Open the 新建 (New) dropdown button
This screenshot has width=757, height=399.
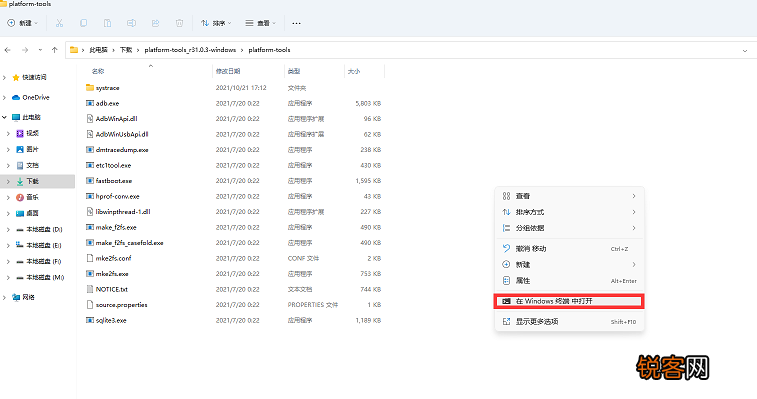pos(23,23)
